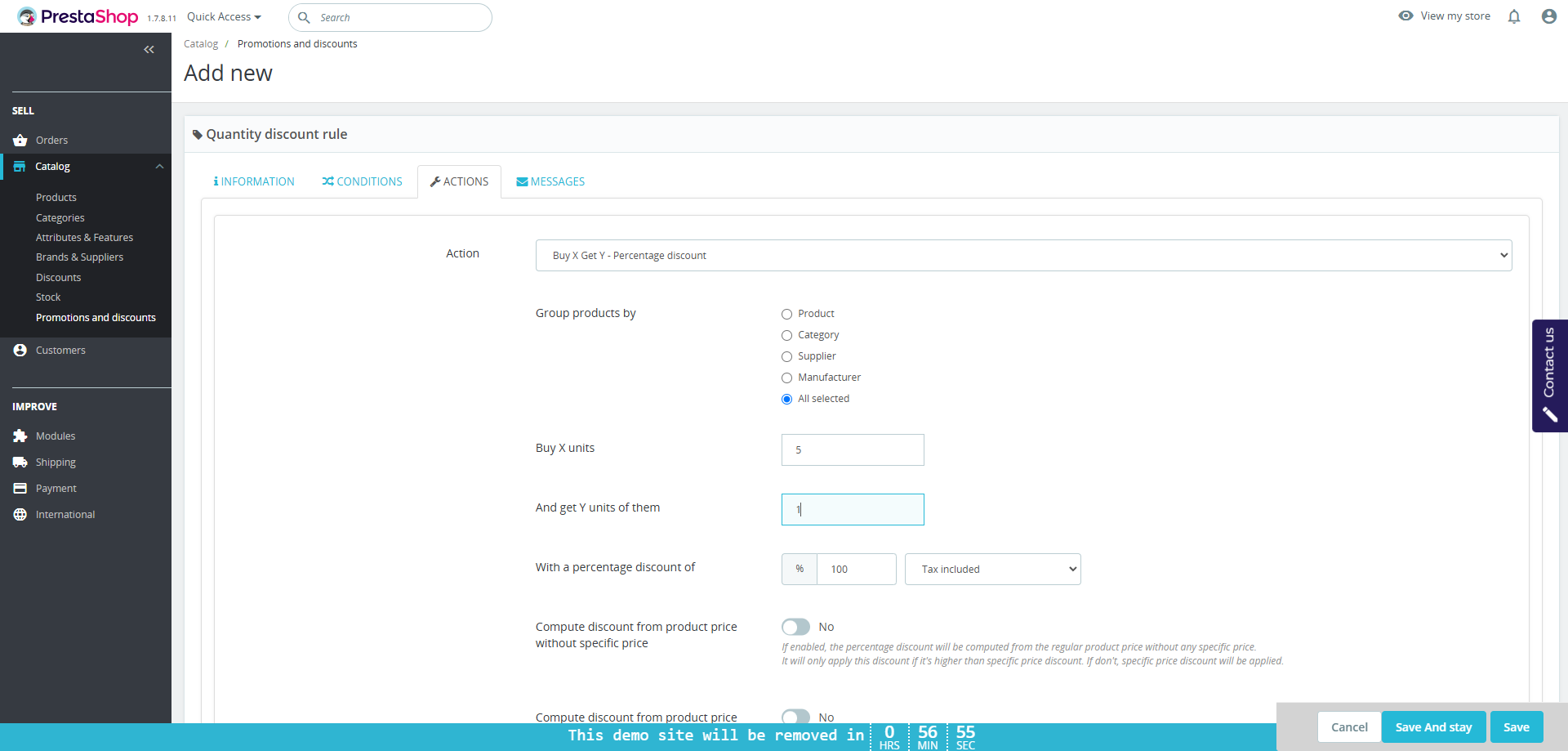This screenshot has width=1568, height=751.
Task: Switch to the Information tab
Action: click(254, 181)
